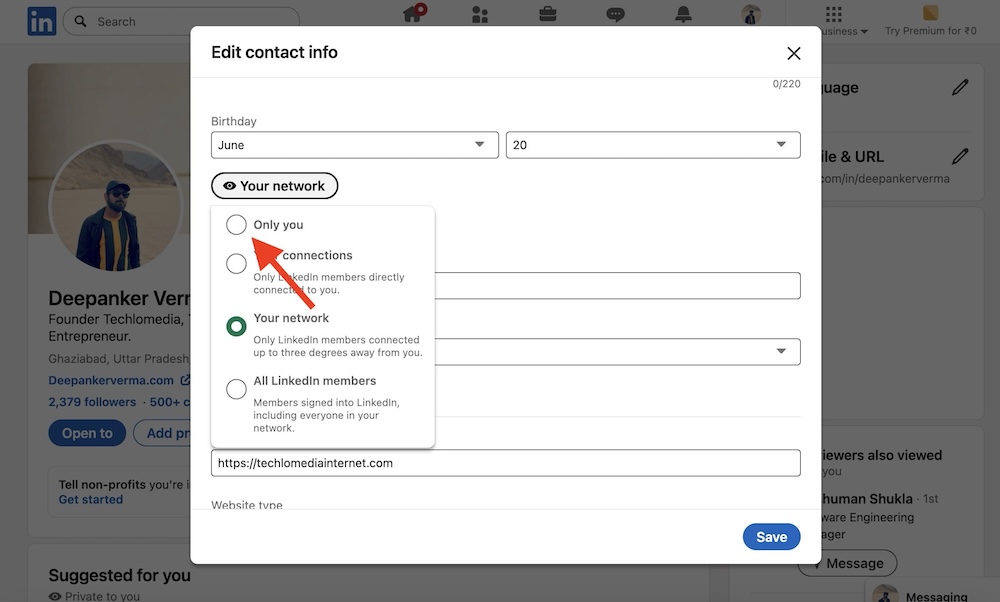Select the All LinkedIn members radio option

click(x=236, y=389)
